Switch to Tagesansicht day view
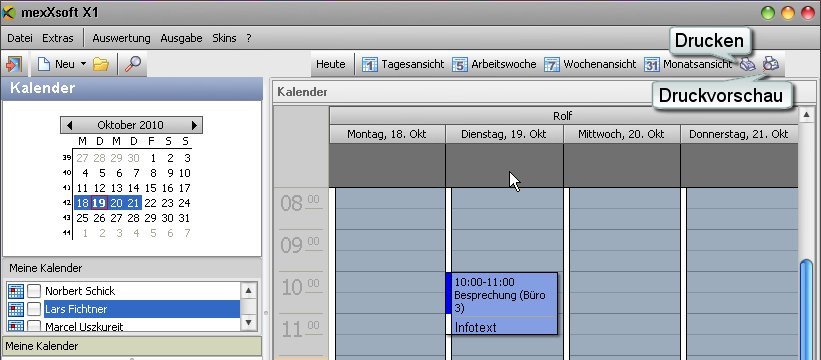The image size is (821, 360). [403, 64]
